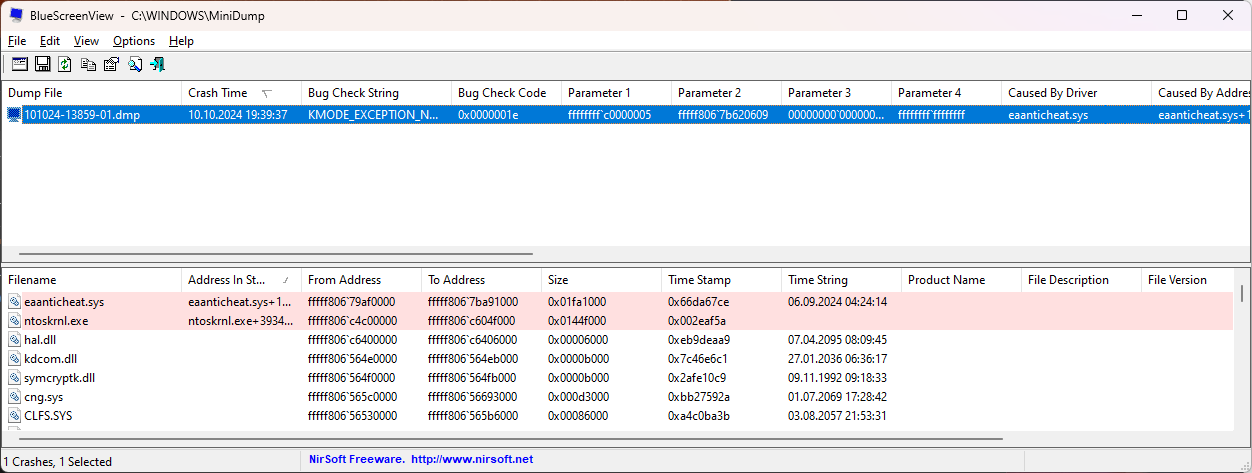Click the dump icon beside 101024-13859-01.dmp

coord(13,115)
